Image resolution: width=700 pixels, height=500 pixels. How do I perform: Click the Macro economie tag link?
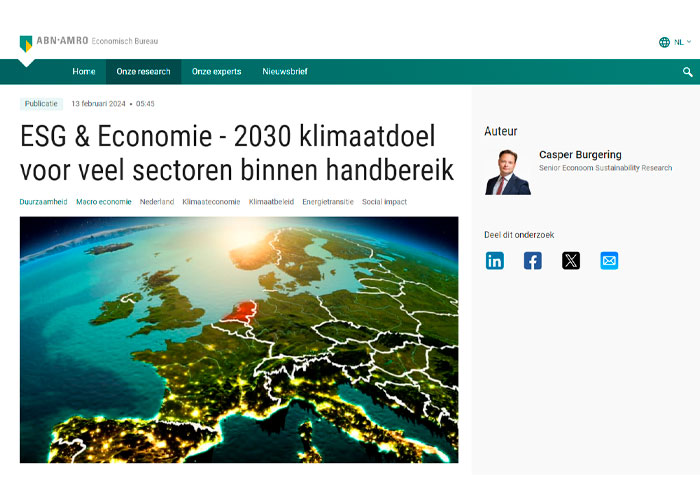(104, 202)
